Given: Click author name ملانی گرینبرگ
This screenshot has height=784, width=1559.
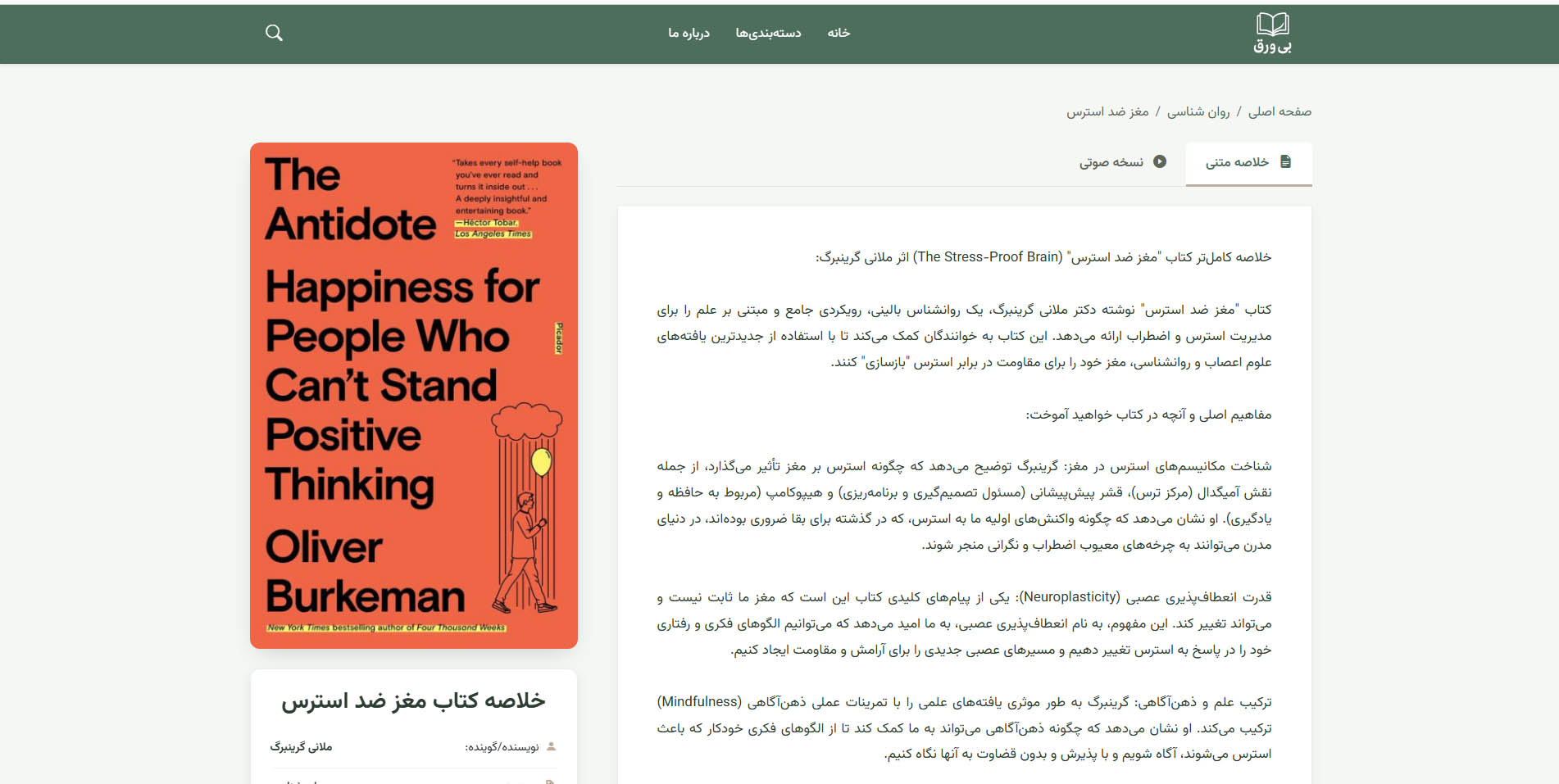Looking at the screenshot, I should (301, 746).
